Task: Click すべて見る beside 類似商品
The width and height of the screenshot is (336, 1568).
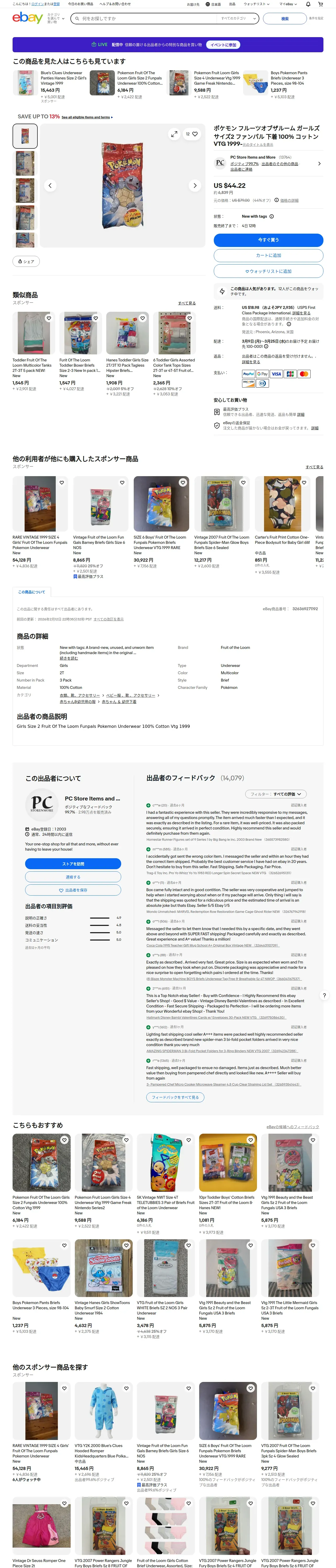Action: (x=187, y=303)
